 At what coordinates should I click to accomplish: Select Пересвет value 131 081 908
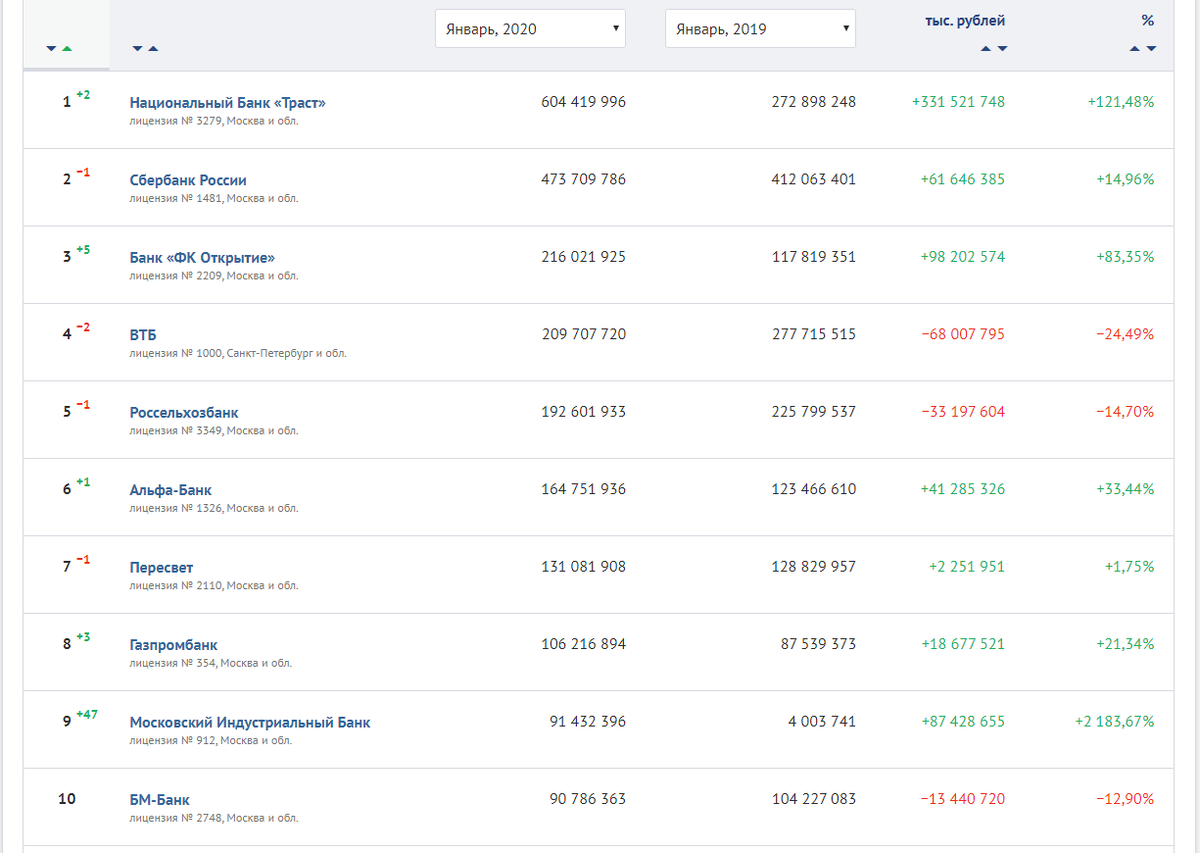click(x=584, y=567)
